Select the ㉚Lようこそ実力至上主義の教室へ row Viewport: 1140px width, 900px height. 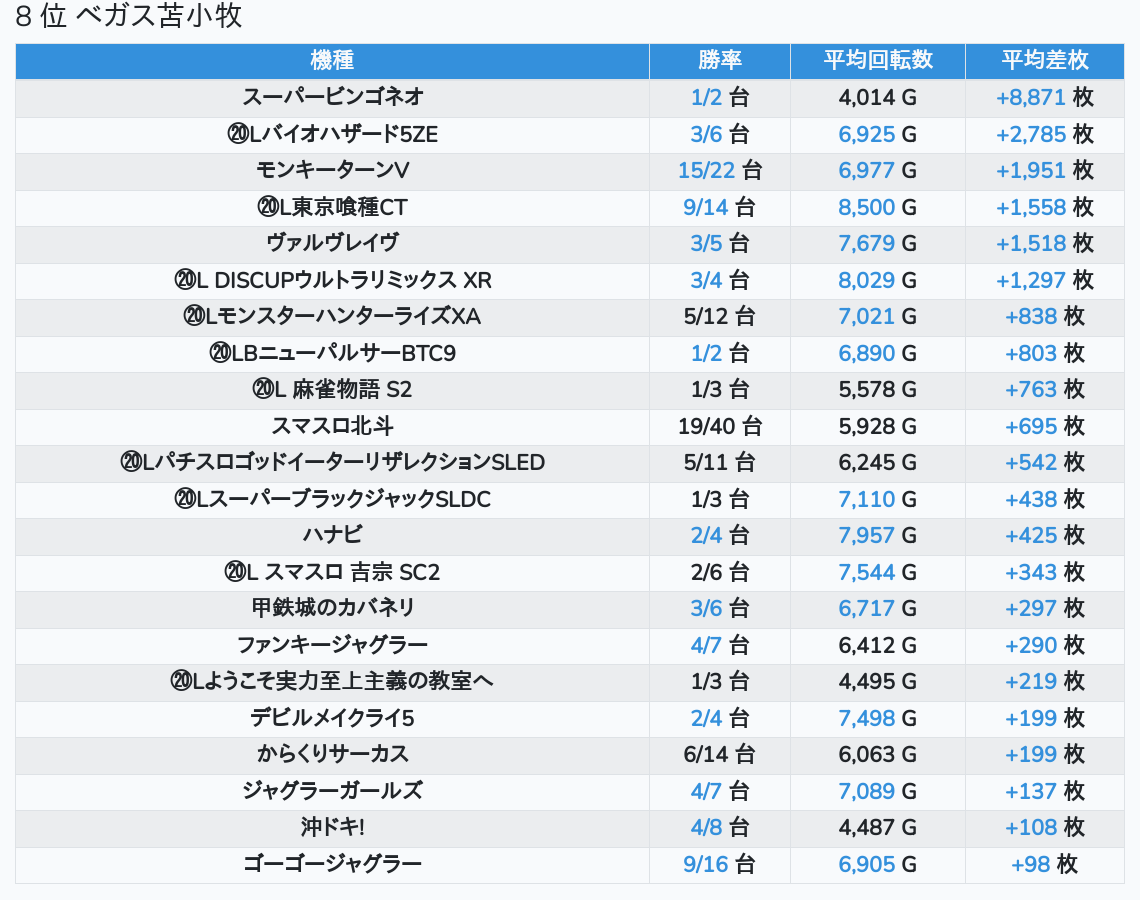click(570, 682)
